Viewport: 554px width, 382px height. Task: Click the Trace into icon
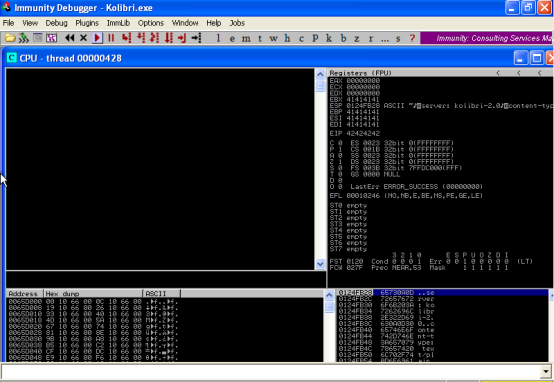tap(154, 38)
